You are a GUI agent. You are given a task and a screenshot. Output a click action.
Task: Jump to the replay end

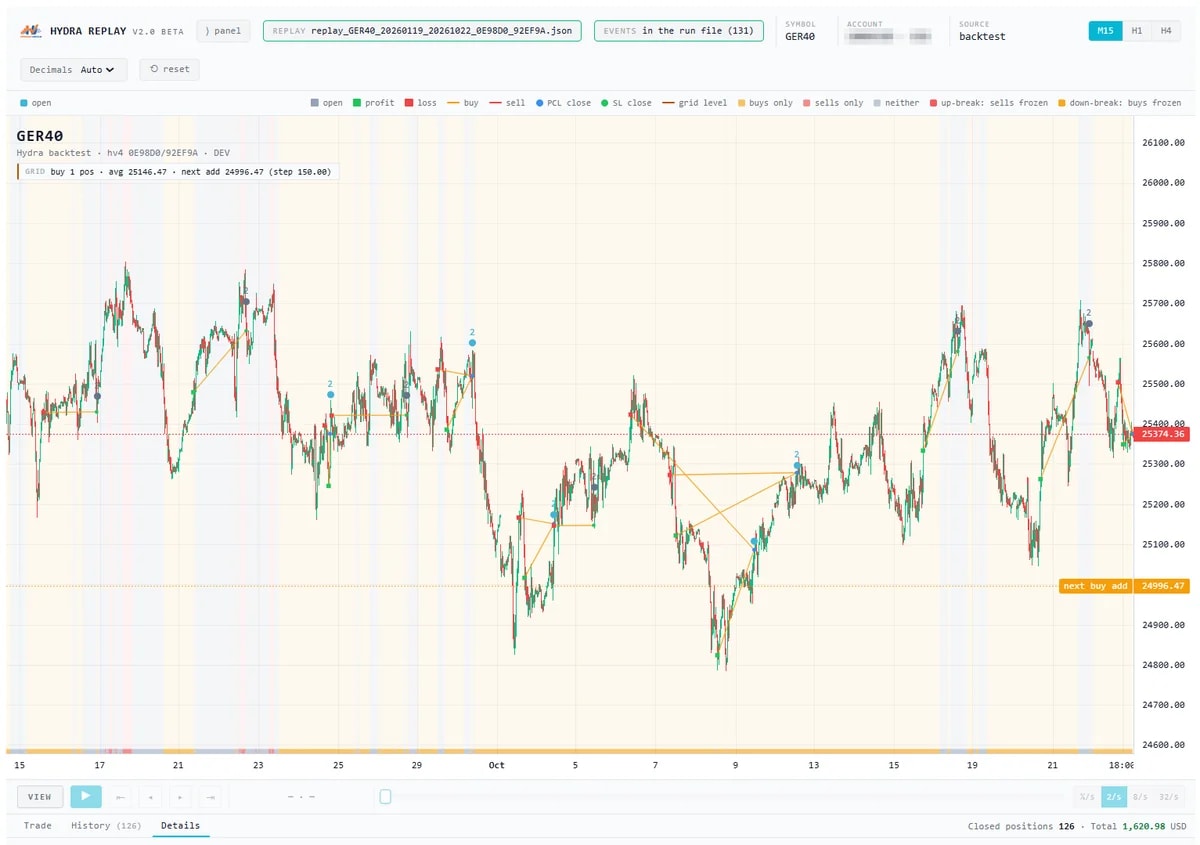pos(210,797)
